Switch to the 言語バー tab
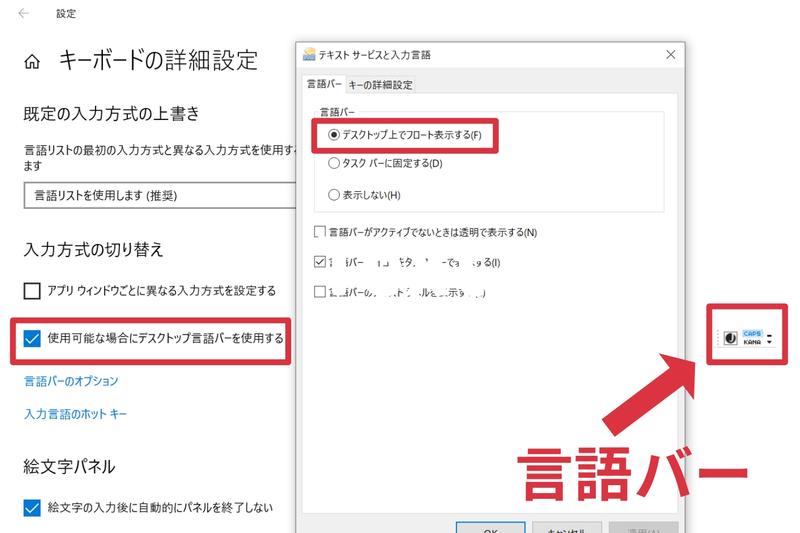 pos(324,84)
